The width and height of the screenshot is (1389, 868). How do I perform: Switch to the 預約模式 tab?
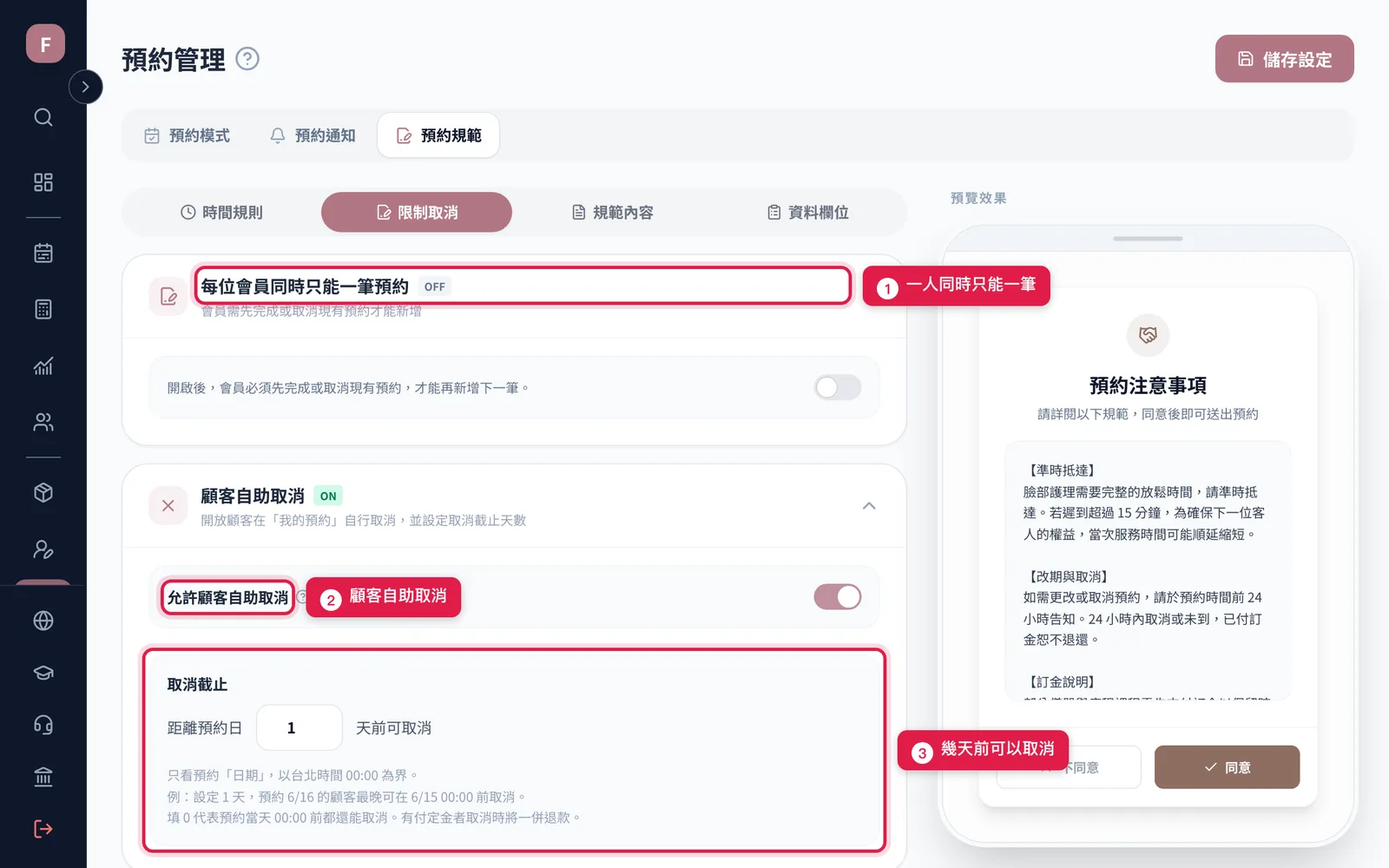pos(188,135)
